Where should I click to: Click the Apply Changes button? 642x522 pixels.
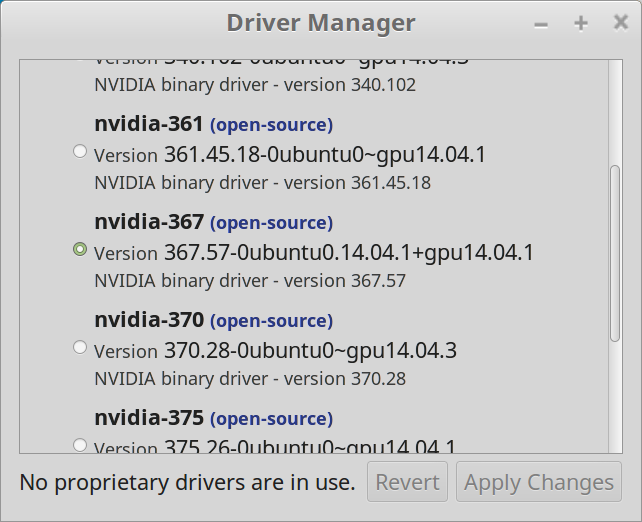pos(539,483)
